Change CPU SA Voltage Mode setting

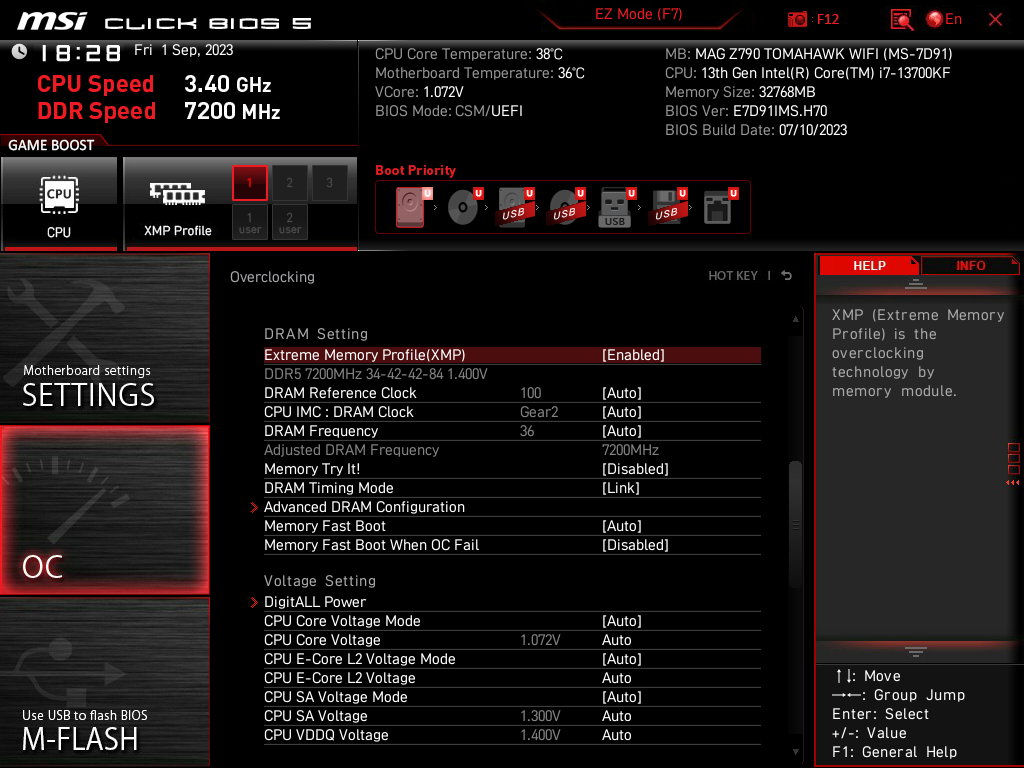coord(512,697)
